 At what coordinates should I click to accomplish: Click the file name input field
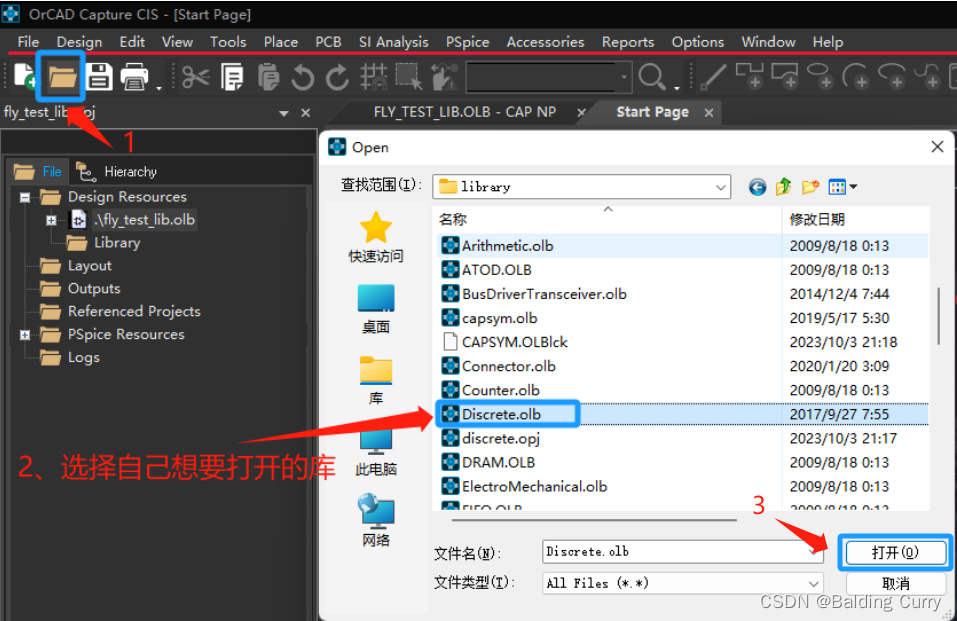click(674, 551)
